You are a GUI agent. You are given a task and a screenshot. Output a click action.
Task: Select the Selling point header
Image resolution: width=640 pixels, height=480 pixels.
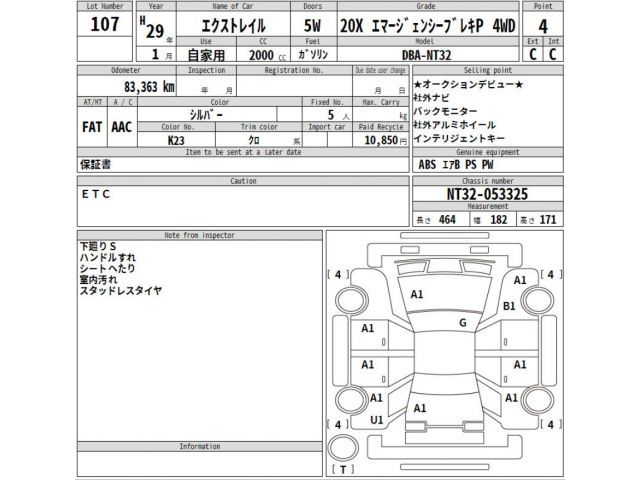coord(488,70)
